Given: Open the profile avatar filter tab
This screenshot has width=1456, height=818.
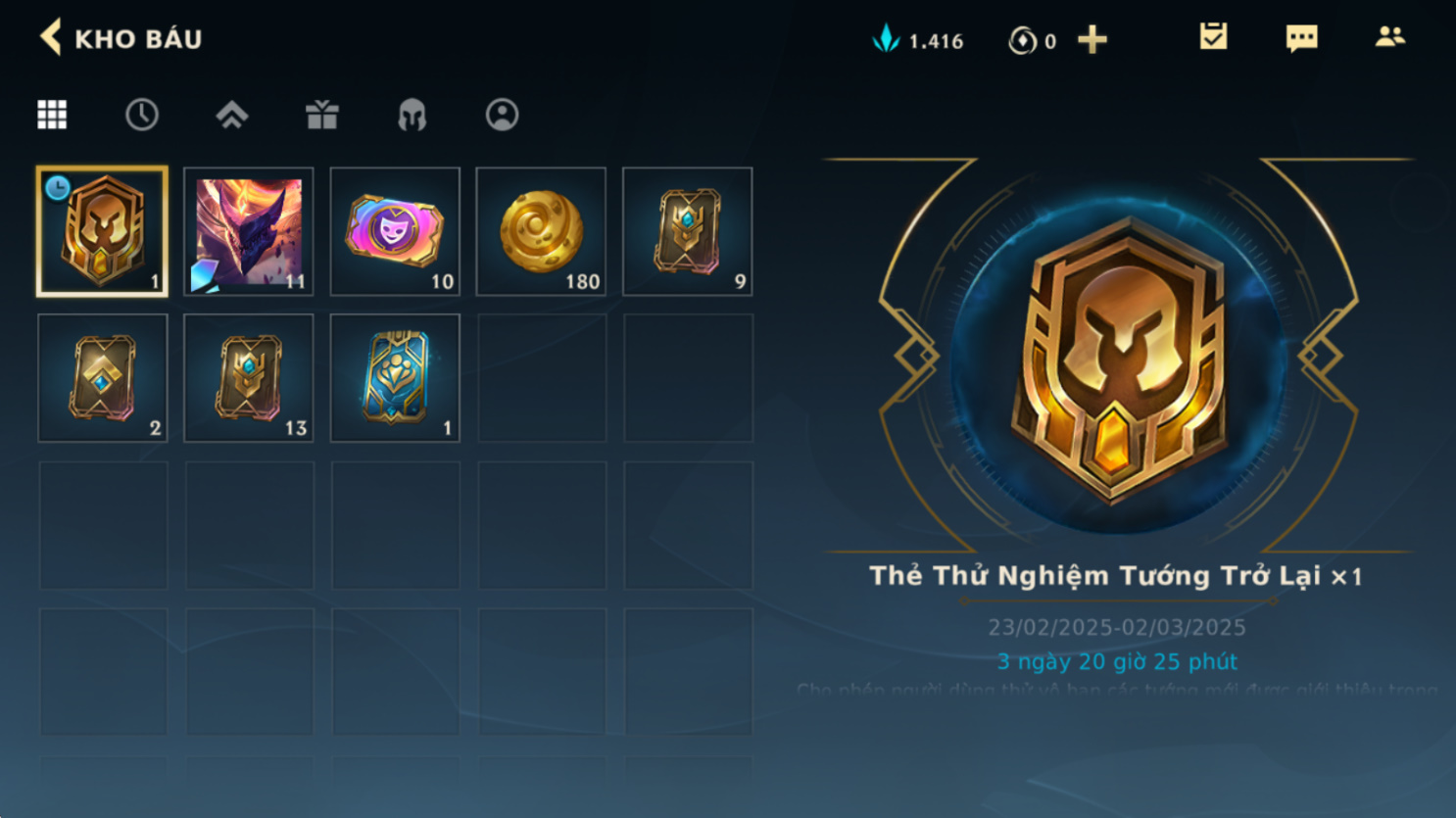Looking at the screenshot, I should [x=502, y=115].
